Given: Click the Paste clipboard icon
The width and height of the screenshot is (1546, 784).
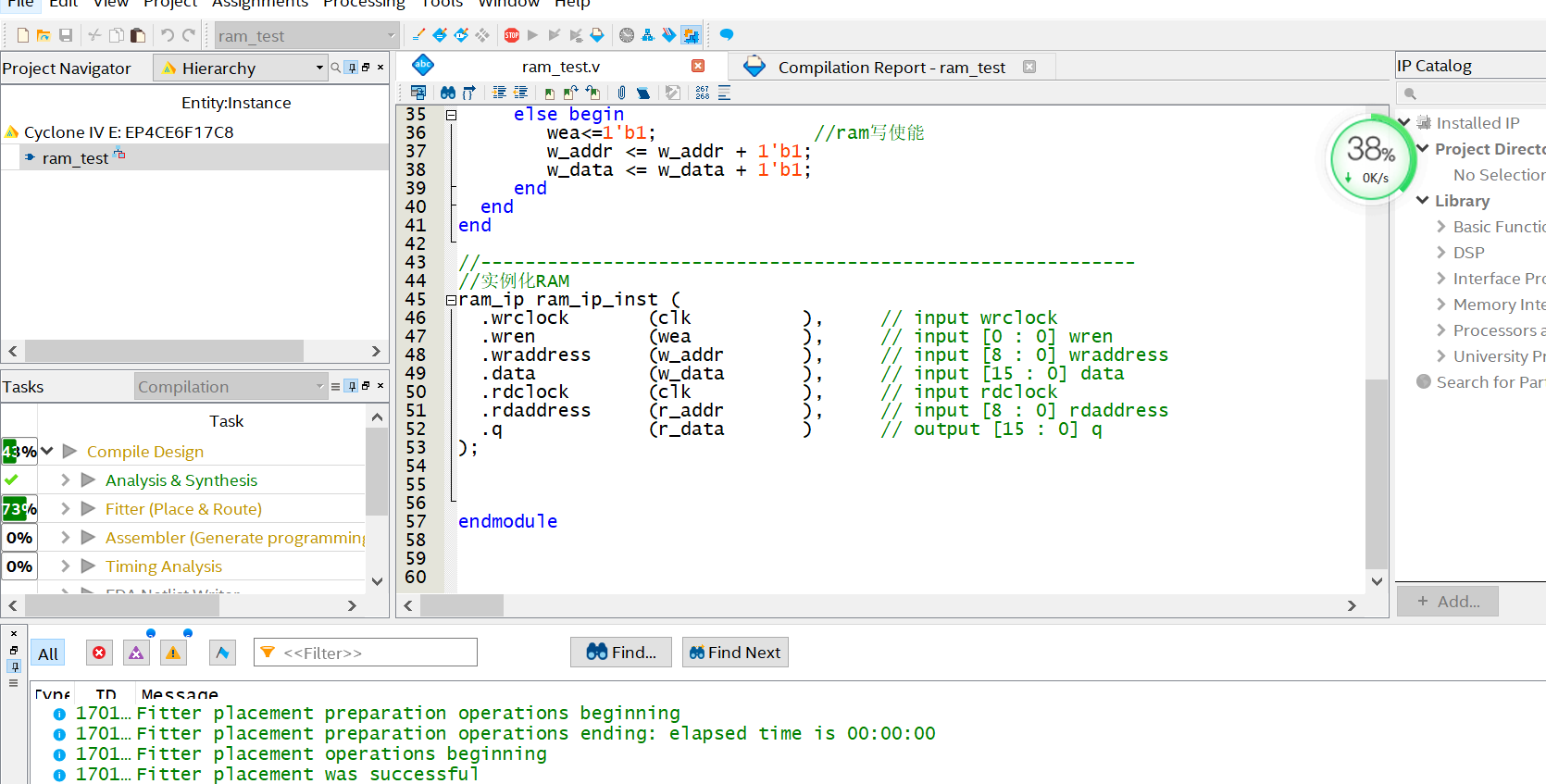Looking at the screenshot, I should click(x=138, y=35).
